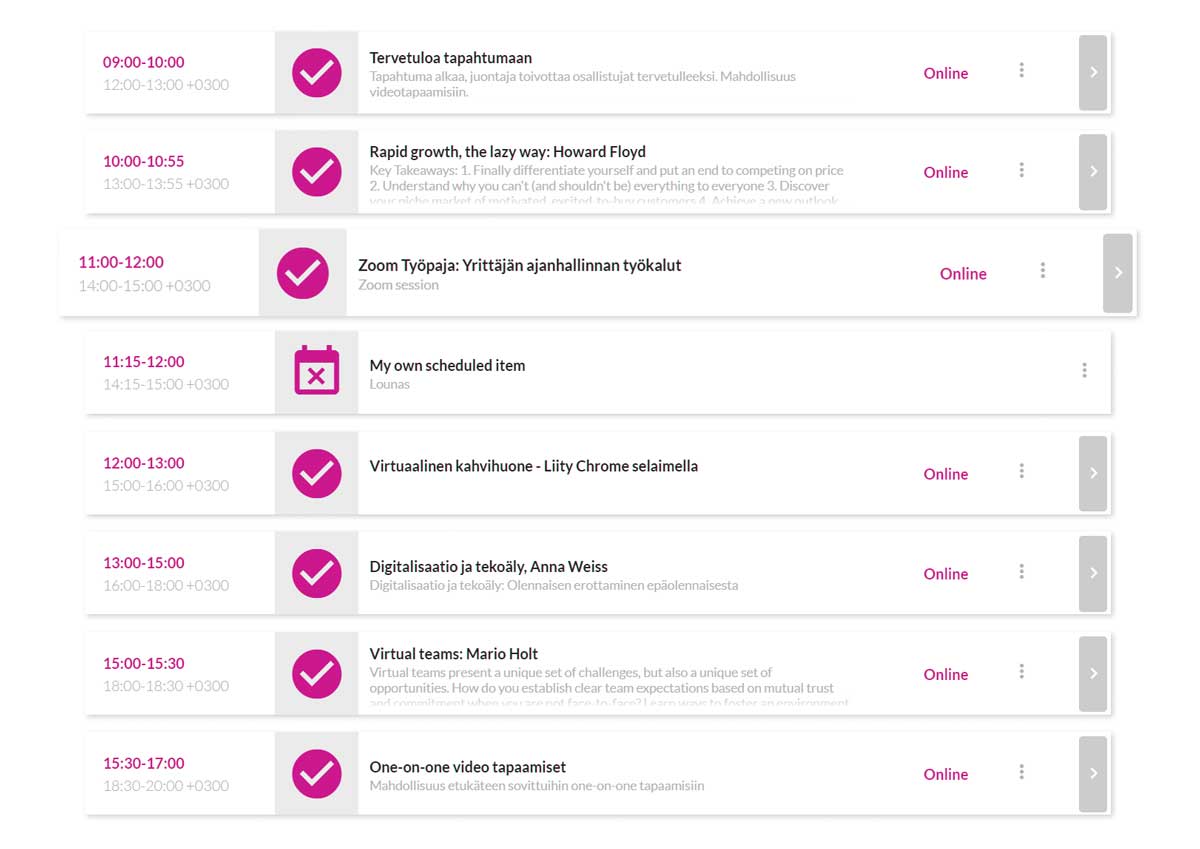The width and height of the screenshot is (1200, 849).
Task: Uncheck the Rapid growth session checkmark
Action: (x=317, y=172)
